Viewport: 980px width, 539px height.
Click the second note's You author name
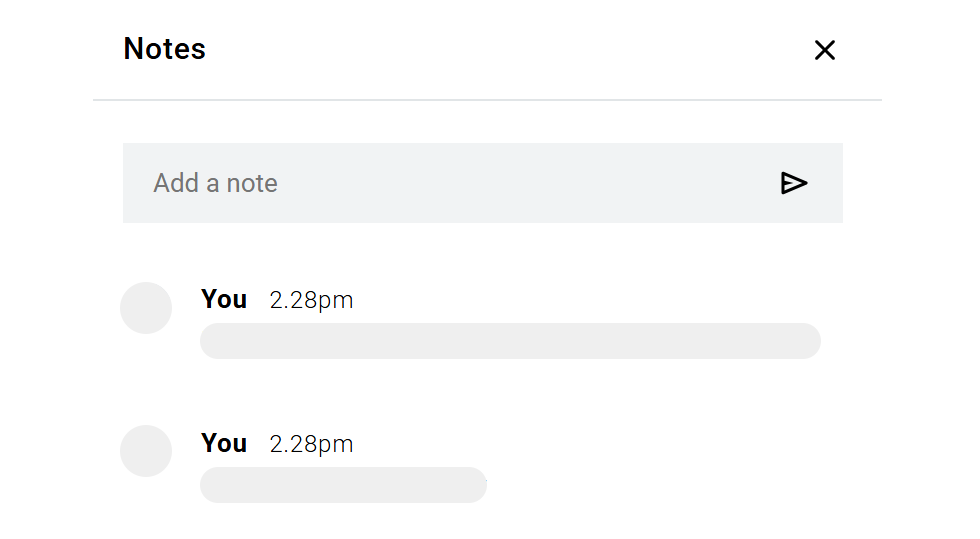224,443
